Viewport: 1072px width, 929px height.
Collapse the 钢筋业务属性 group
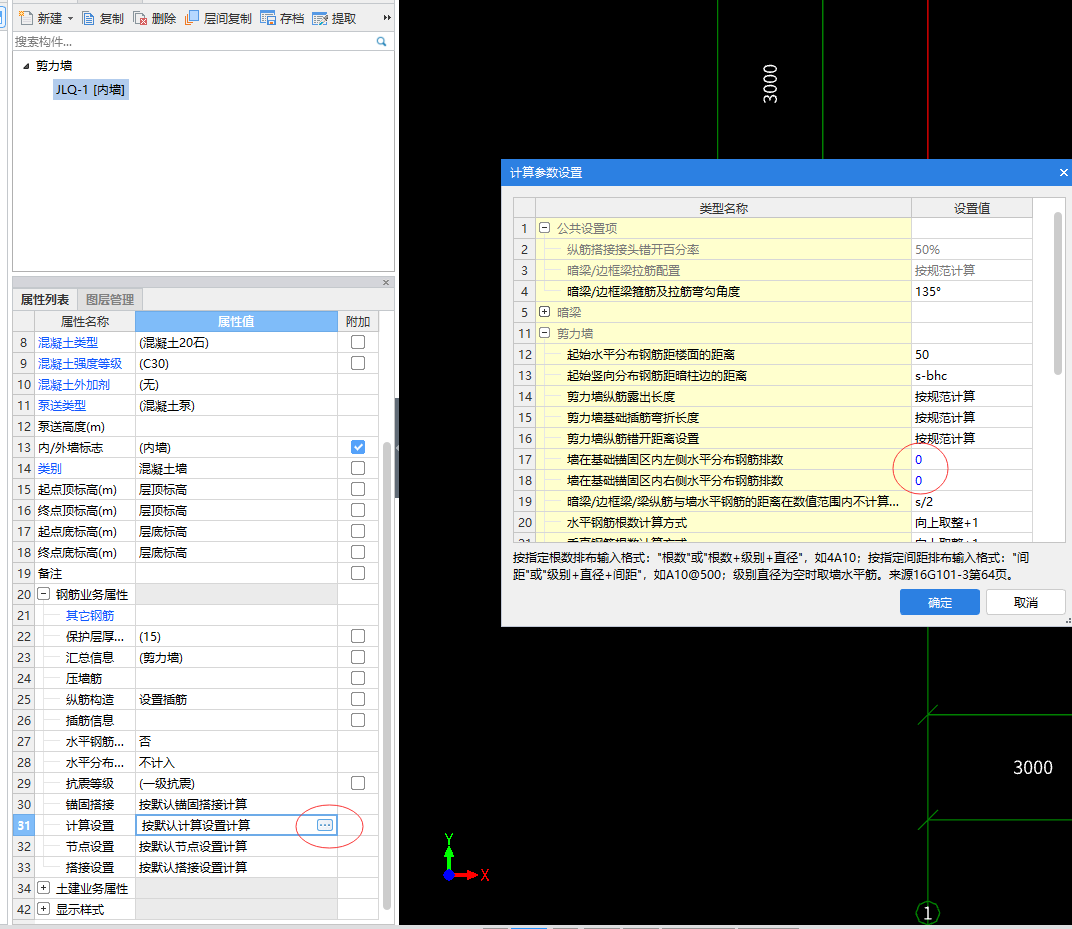coord(43,594)
